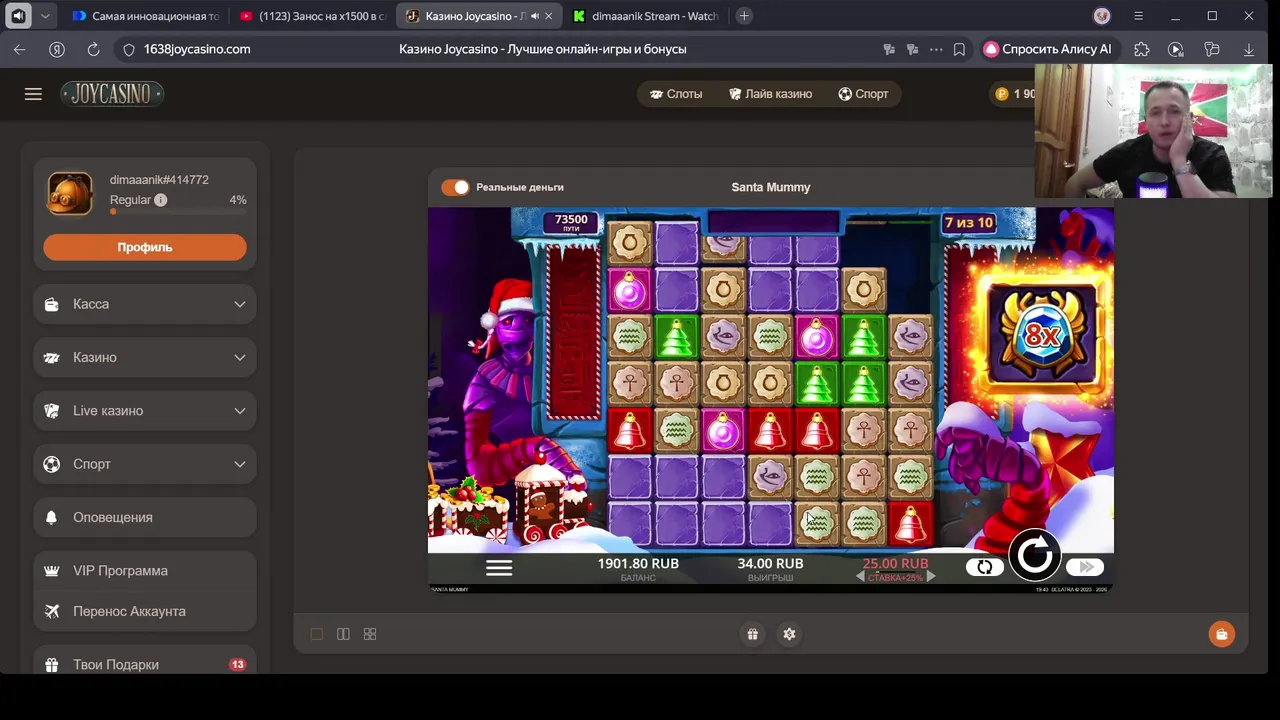This screenshot has height=720, width=1280.
Task: Toggle the Реальные деньги switch
Action: (x=455, y=187)
